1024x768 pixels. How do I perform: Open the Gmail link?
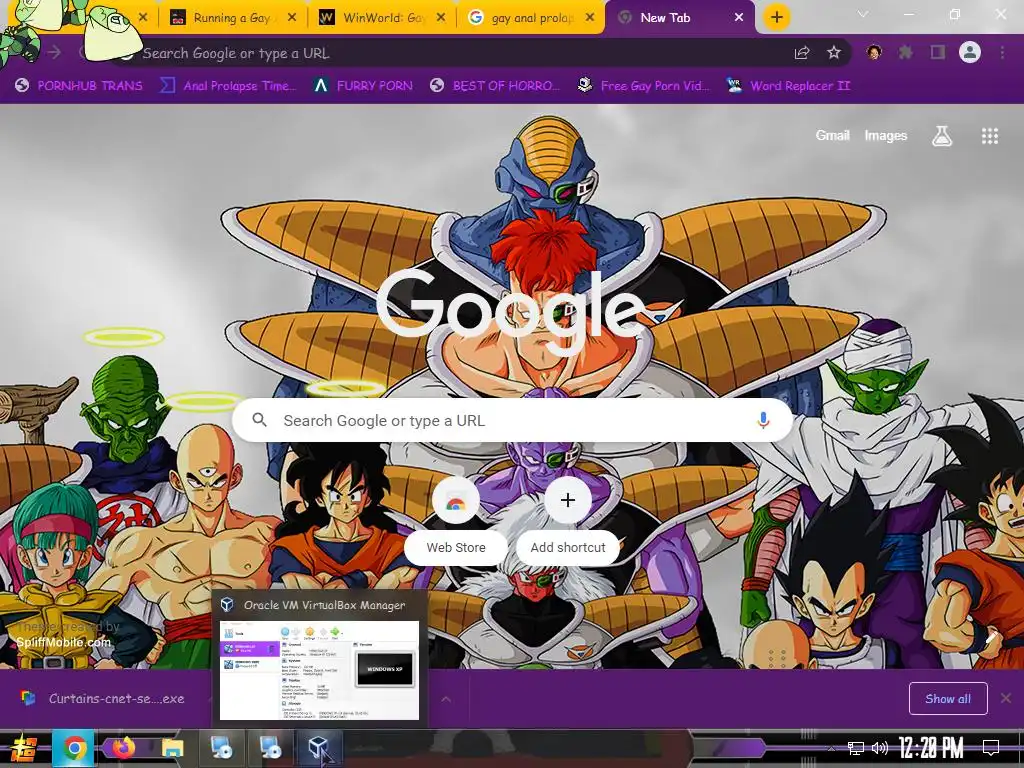pos(832,135)
